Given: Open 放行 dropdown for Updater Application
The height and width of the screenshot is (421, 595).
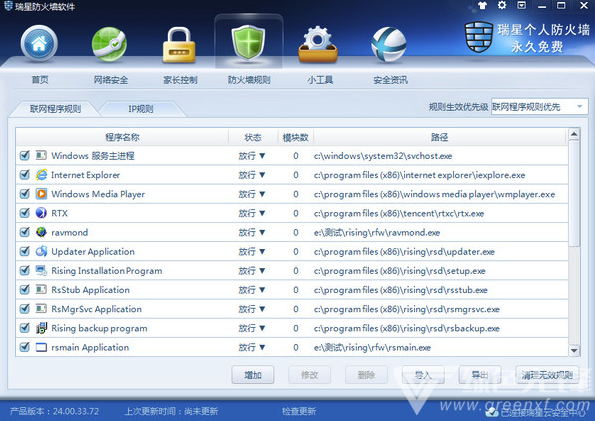Looking at the screenshot, I should click(252, 251).
